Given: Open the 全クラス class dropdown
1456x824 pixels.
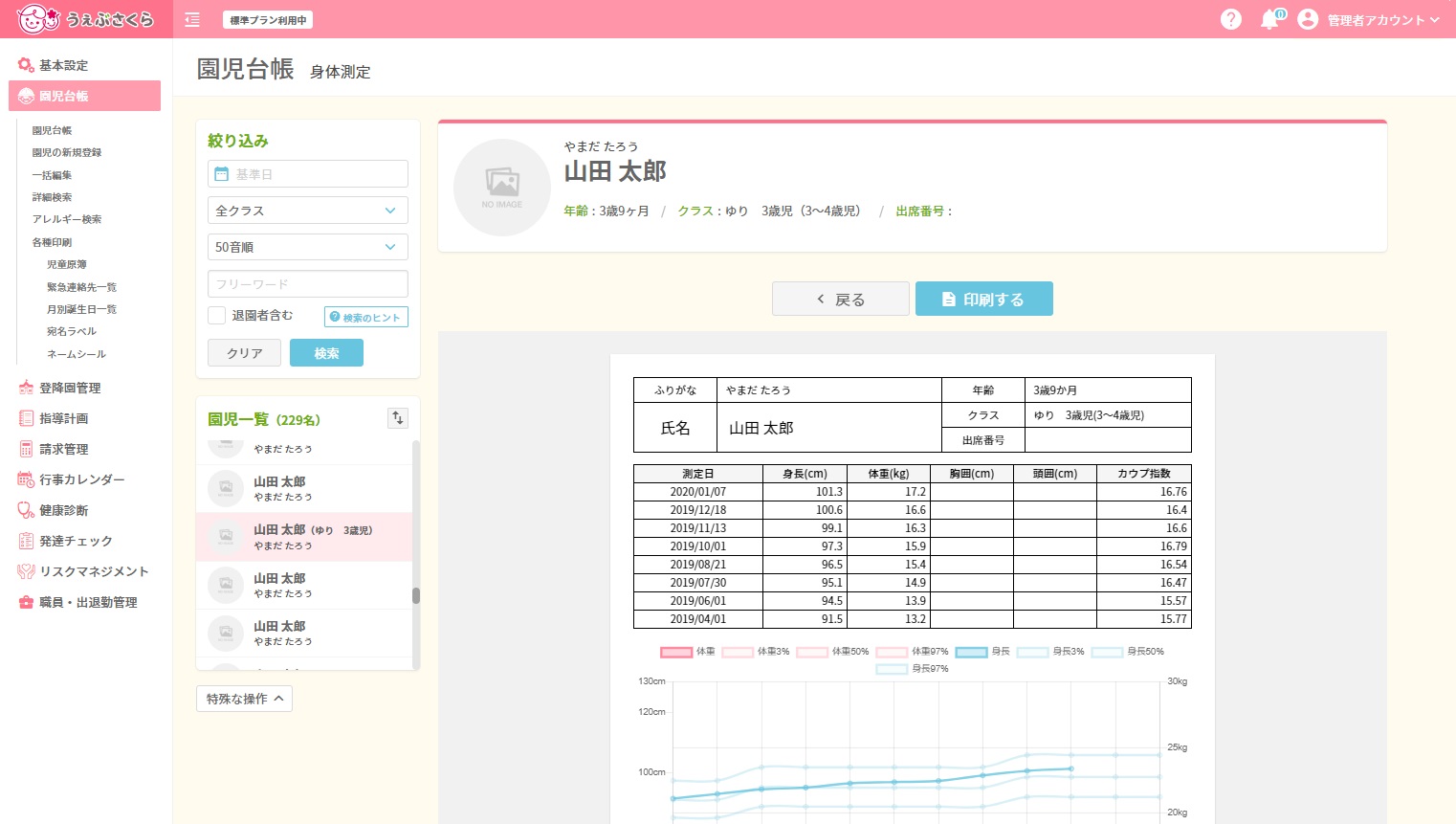Looking at the screenshot, I should coord(308,211).
